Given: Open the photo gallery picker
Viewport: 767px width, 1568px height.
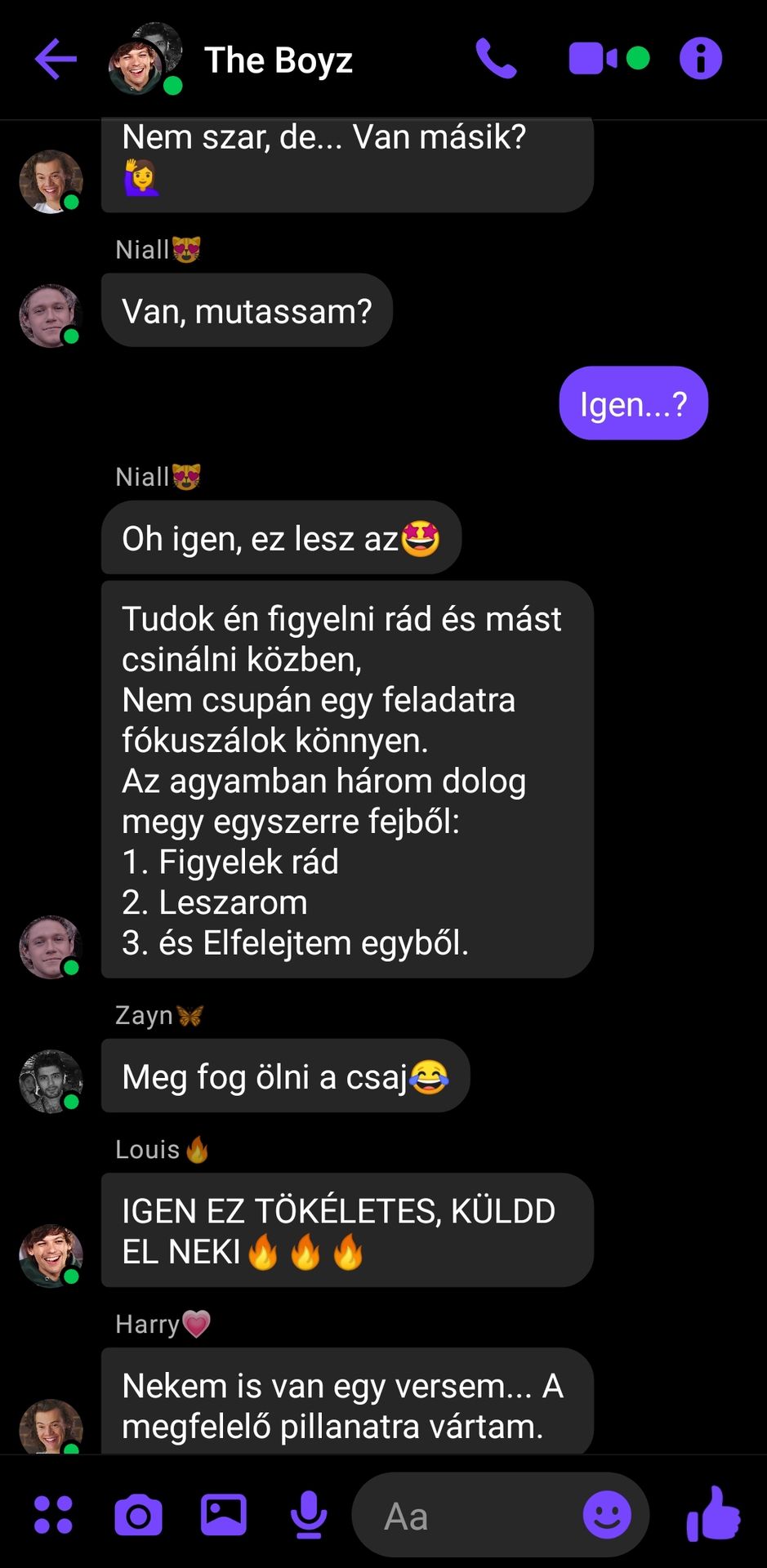Looking at the screenshot, I should click(224, 1515).
